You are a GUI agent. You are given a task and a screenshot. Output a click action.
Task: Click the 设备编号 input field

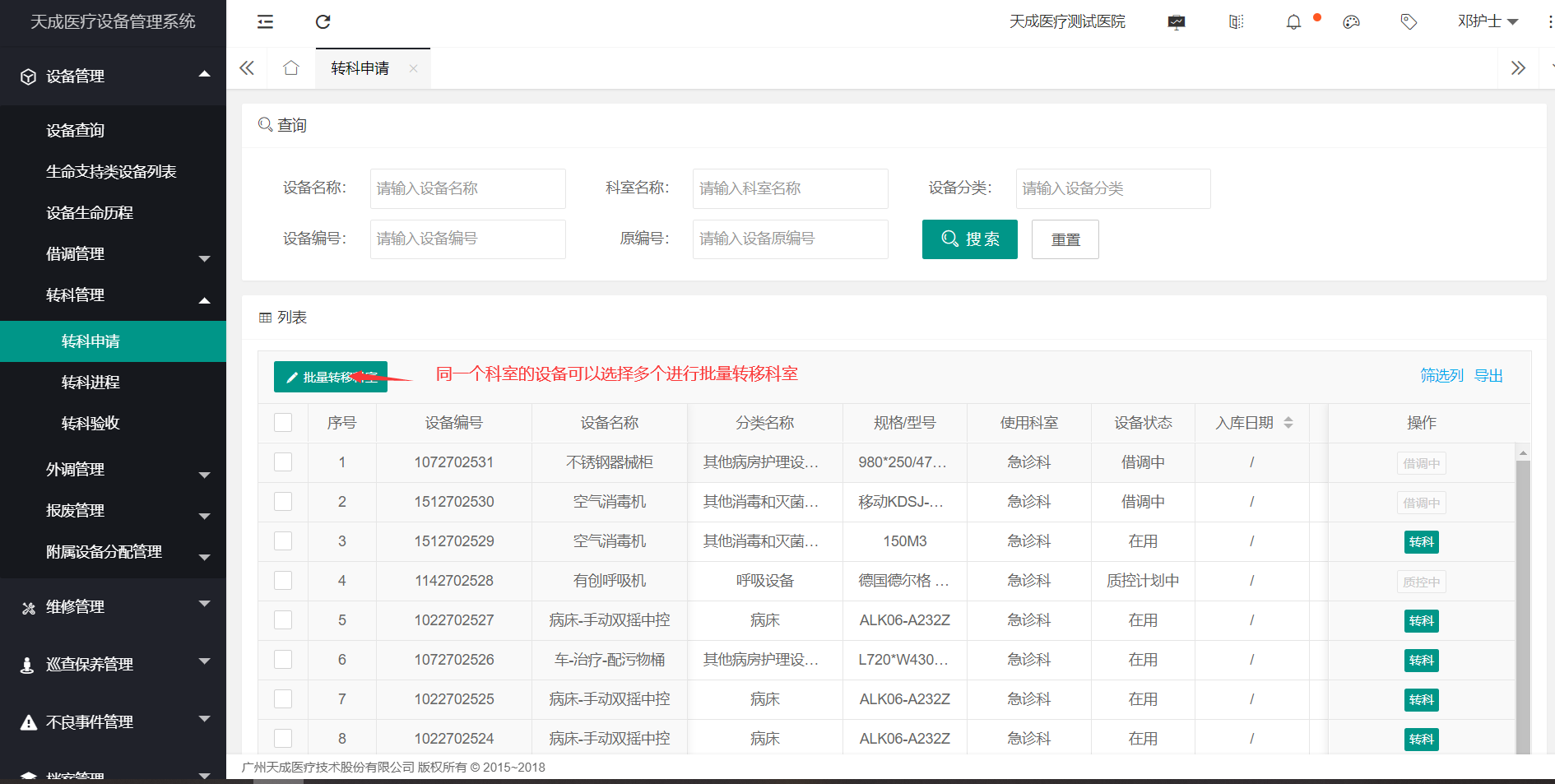468,239
